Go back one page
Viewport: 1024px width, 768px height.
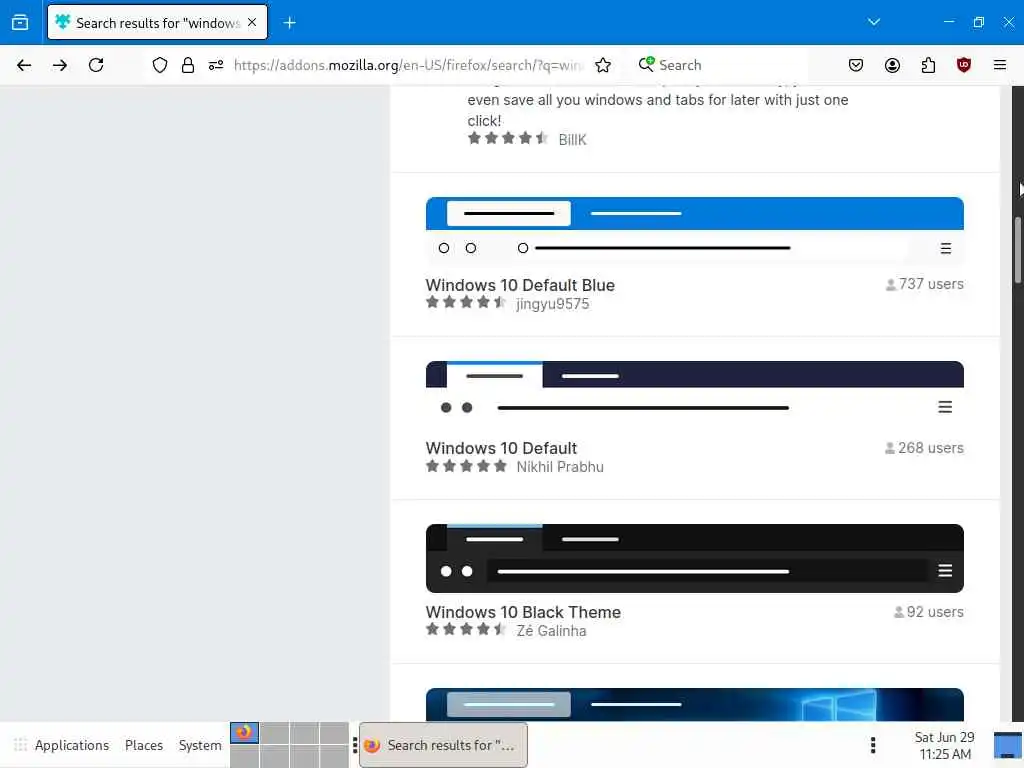(24, 65)
